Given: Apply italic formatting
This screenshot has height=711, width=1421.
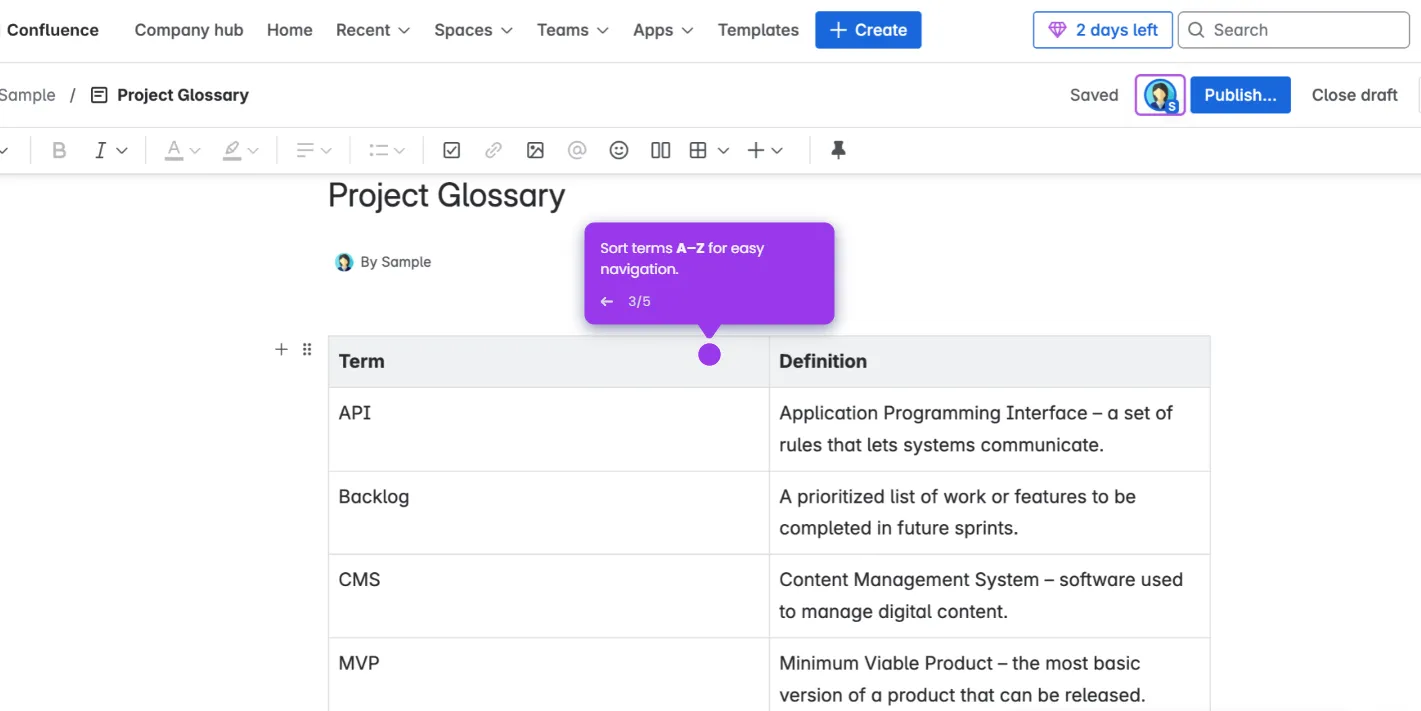Looking at the screenshot, I should point(100,150).
